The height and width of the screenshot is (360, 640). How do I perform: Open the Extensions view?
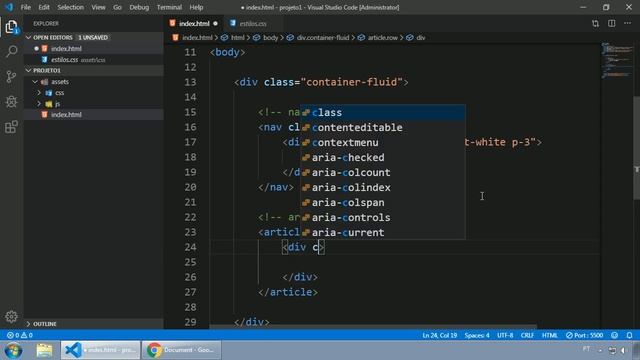coord(11,127)
